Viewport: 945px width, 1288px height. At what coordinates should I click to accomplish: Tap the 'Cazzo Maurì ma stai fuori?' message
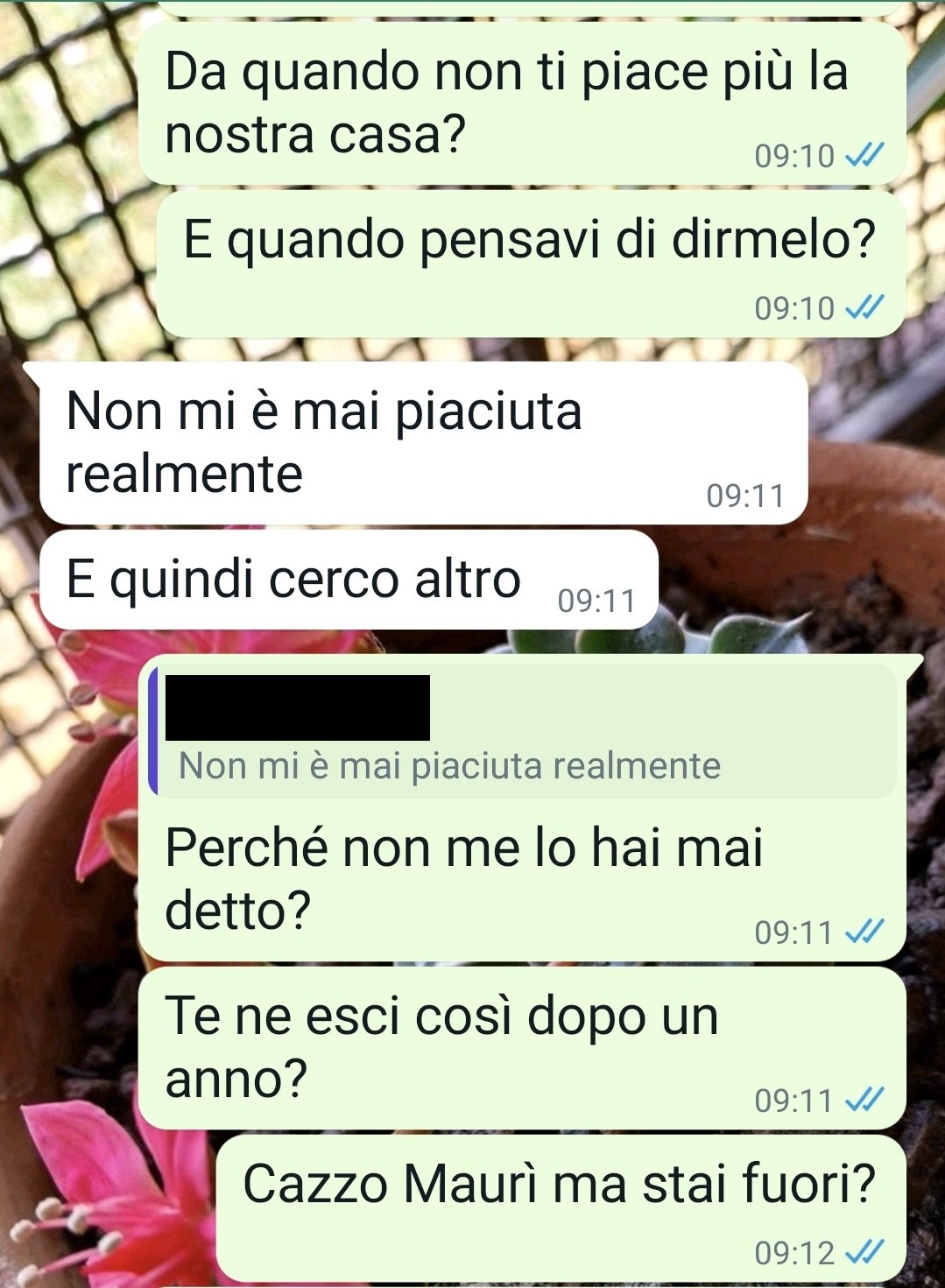561,1208
